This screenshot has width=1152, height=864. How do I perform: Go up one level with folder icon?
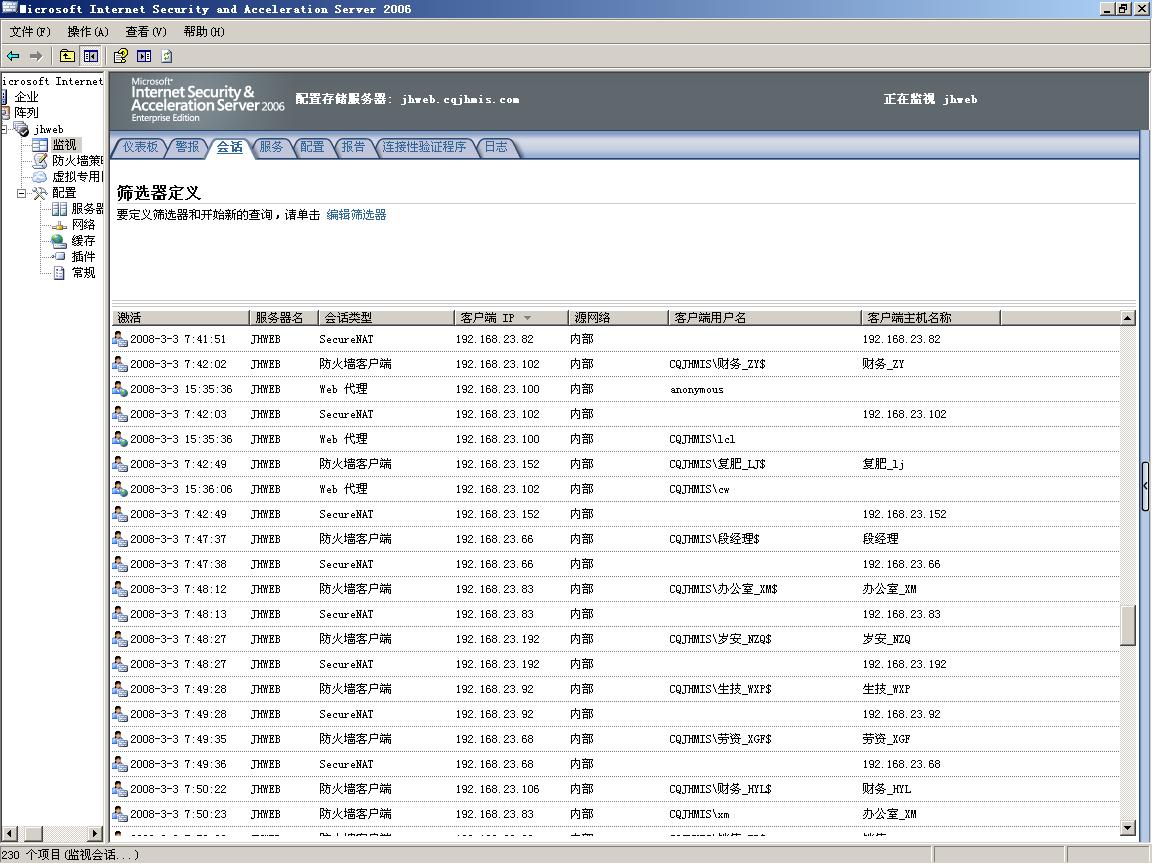click(x=67, y=56)
